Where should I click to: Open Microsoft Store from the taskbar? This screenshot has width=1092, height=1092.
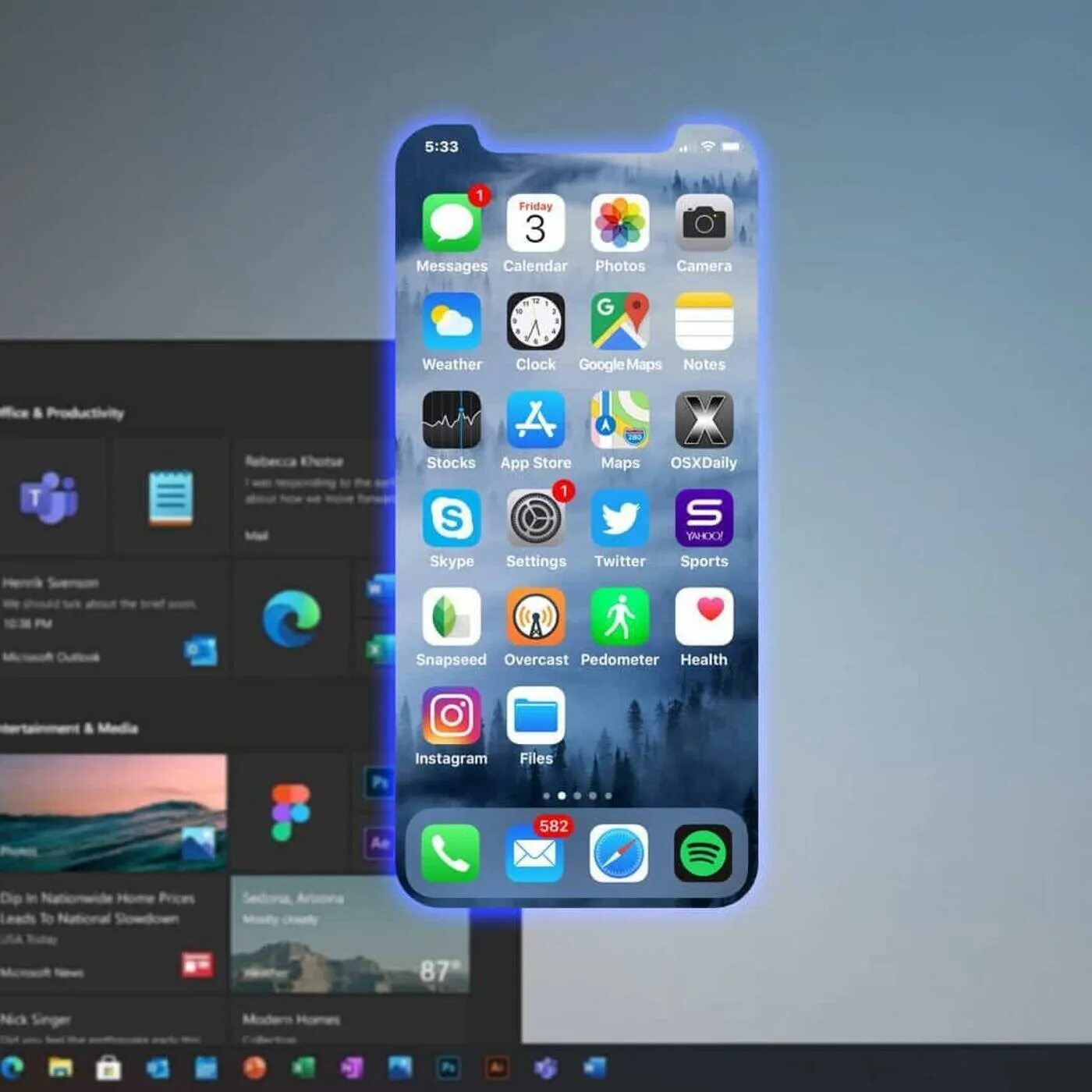click(108, 1067)
